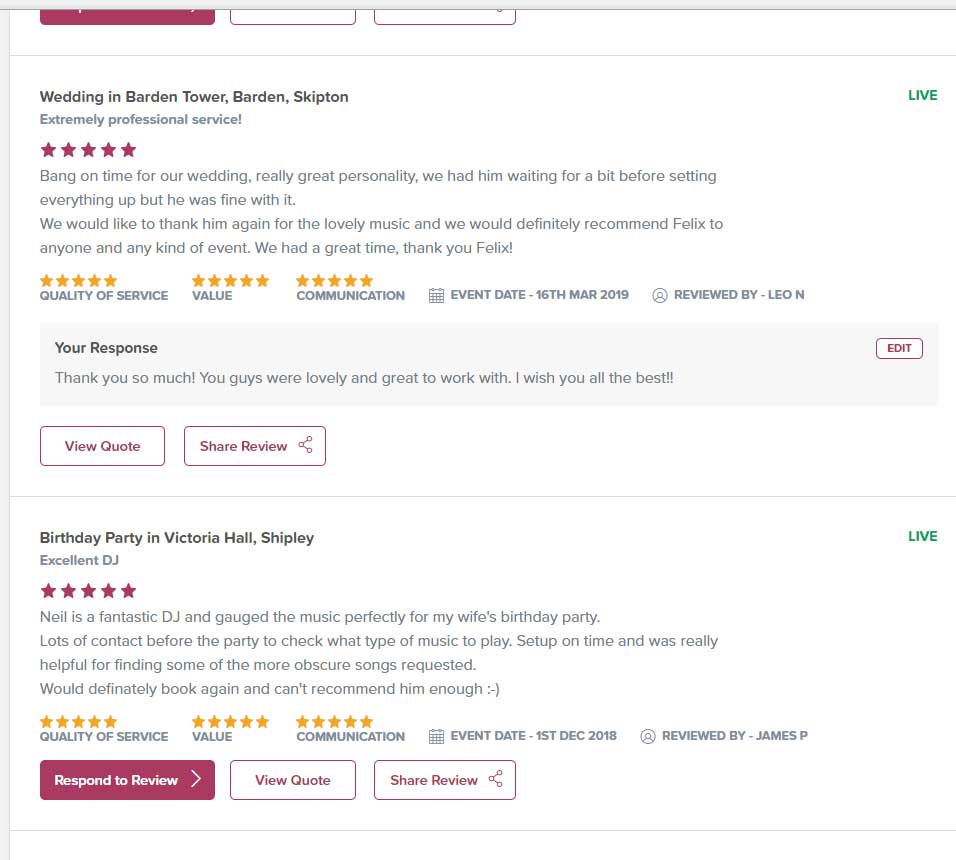This screenshot has height=860, width=956.
Task: Click share icon on Victoria Hall review
Action: tap(495, 780)
